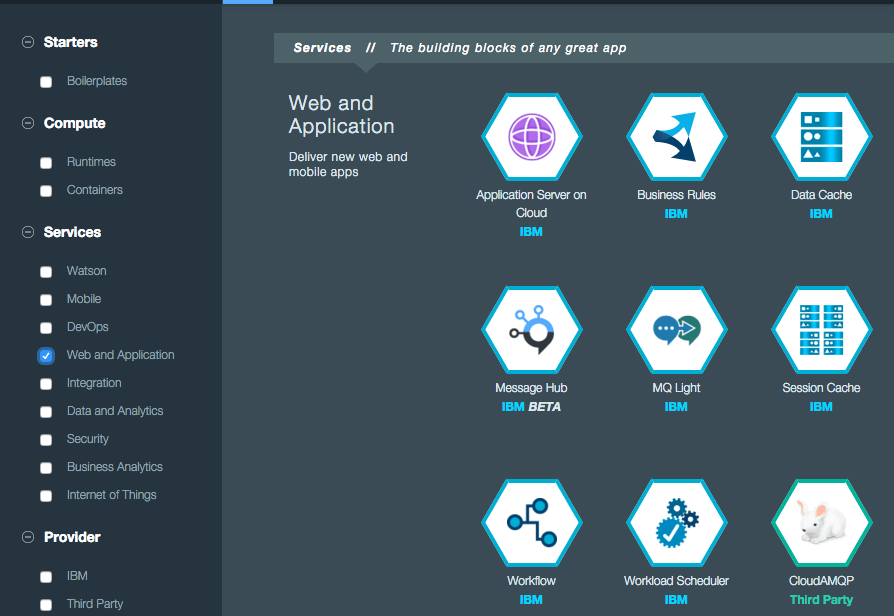Click the MQ Light label
894x616 pixels.
tap(676, 388)
